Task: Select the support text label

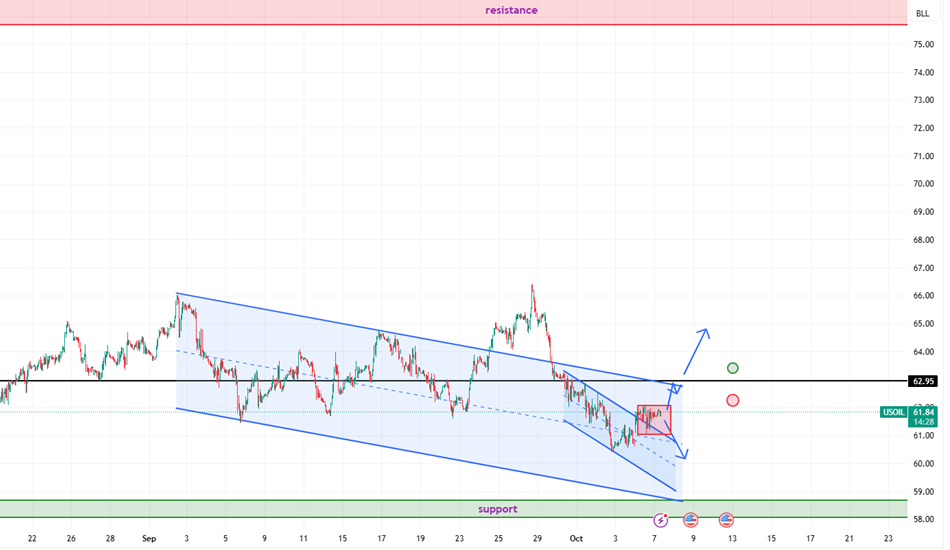Action: (497, 509)
